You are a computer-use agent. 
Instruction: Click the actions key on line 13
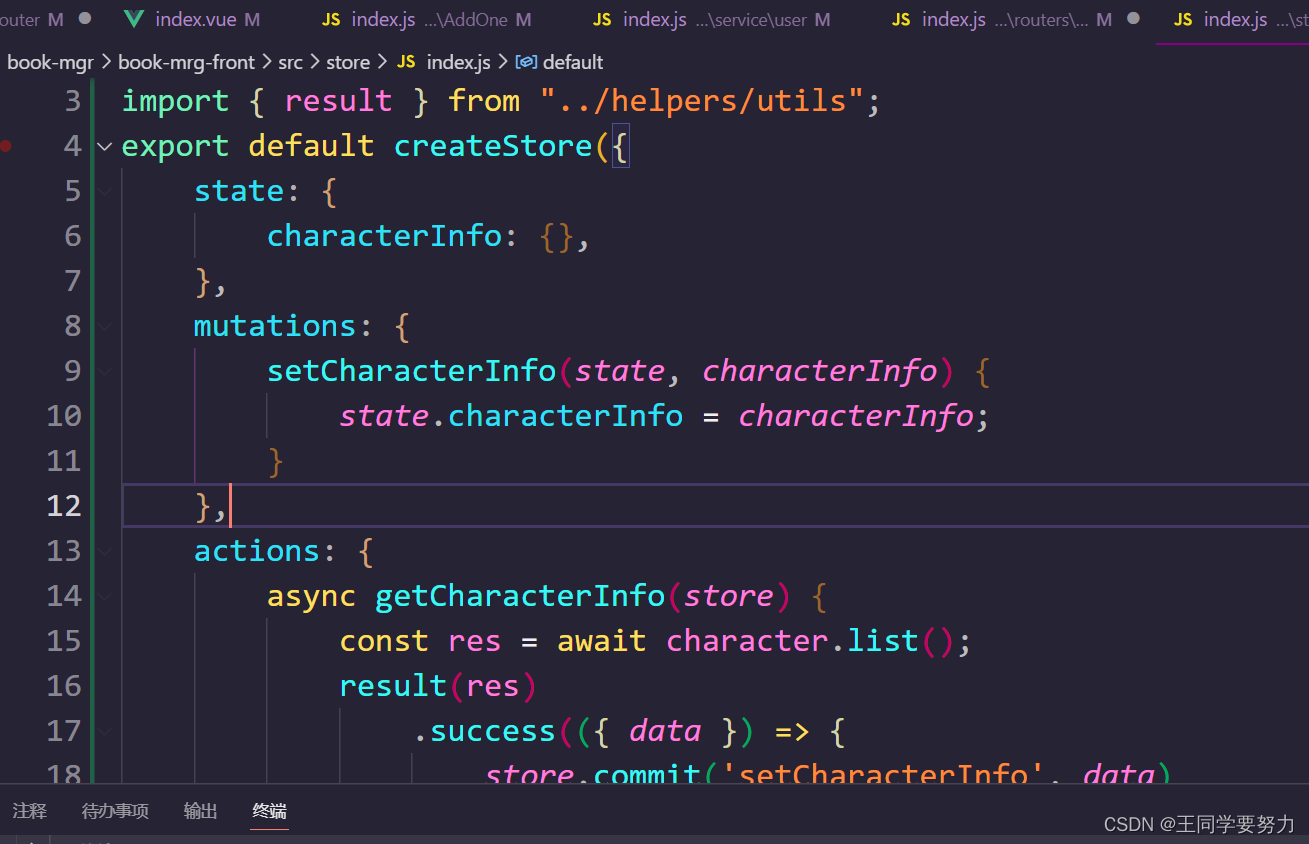click(257, 551)
